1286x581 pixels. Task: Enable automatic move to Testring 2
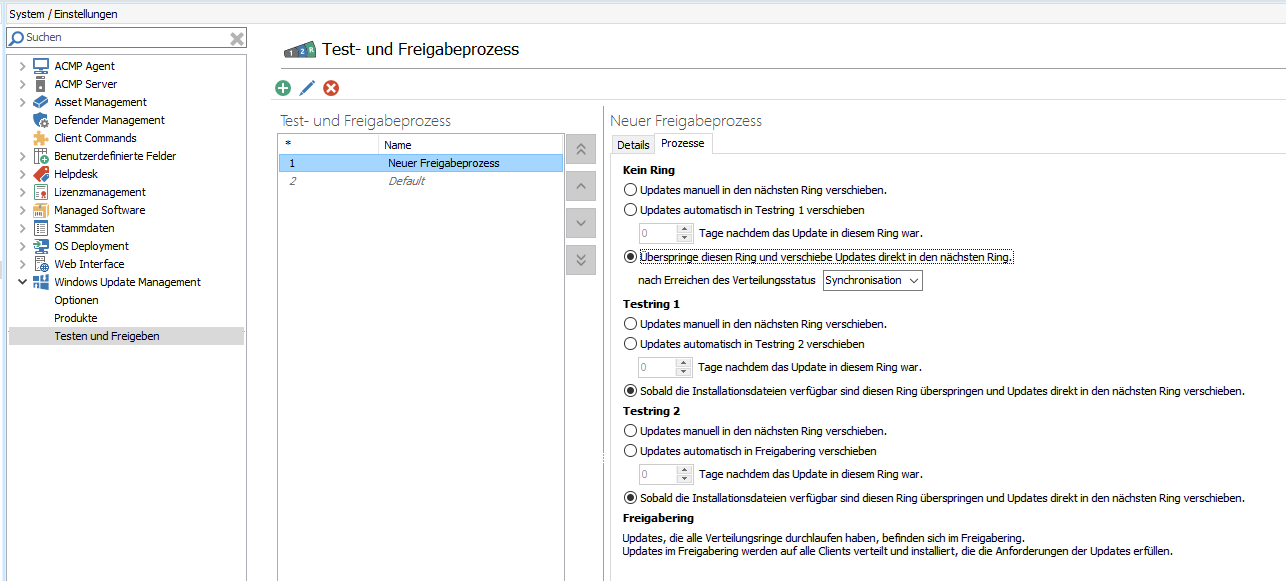(630, 344)
